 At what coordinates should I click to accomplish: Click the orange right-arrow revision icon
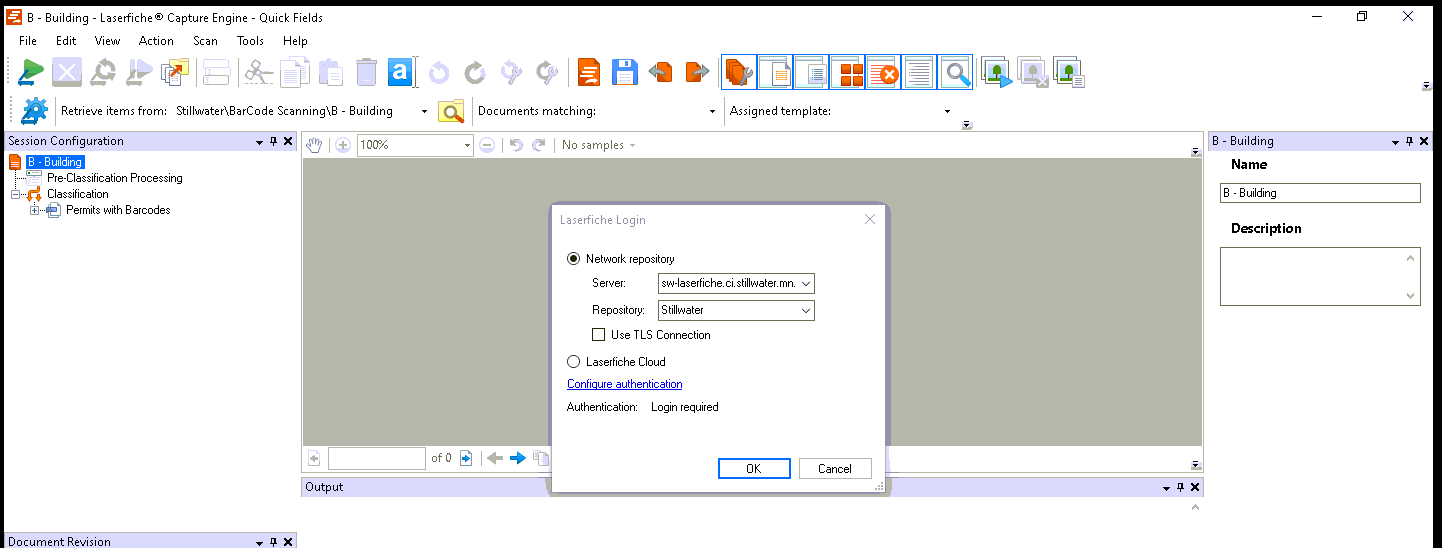(696, 73)
